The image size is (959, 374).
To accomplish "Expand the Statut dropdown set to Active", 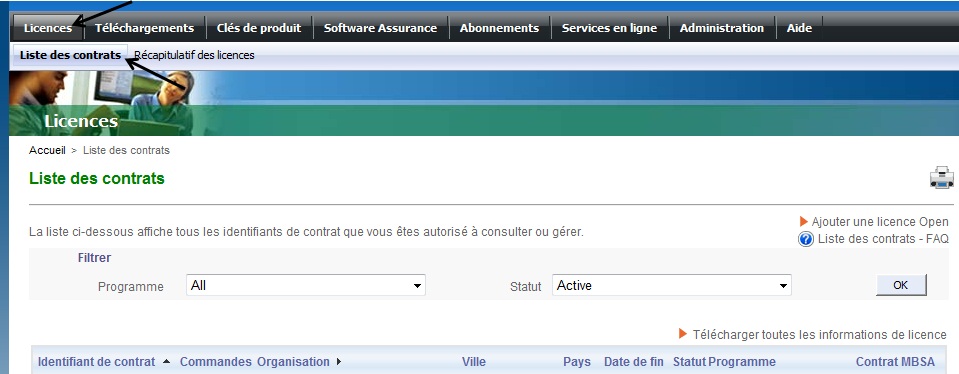I will pyautogui.click(x=672, y=285).
